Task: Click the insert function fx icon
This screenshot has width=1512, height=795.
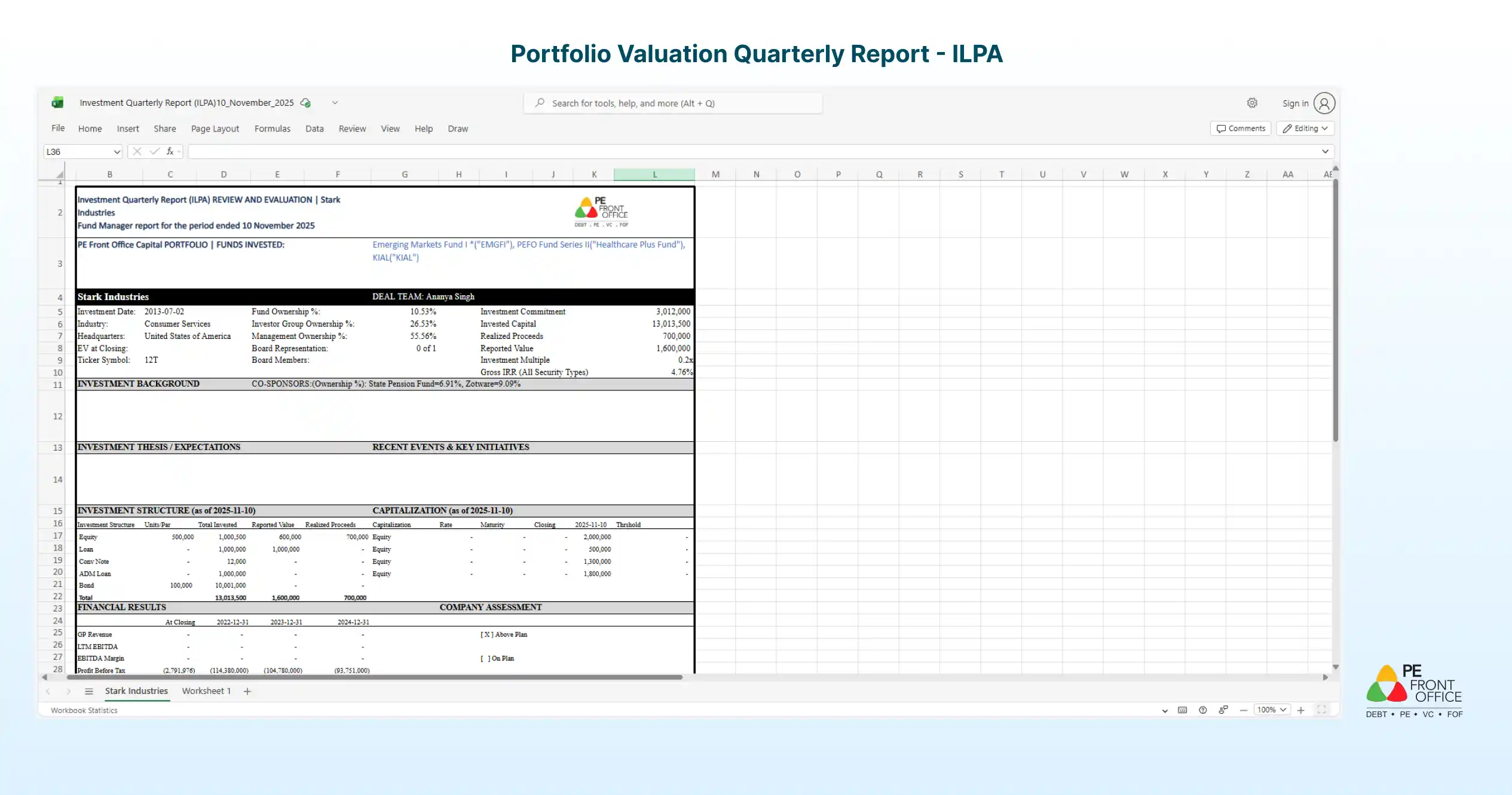Action: click(170, 151)
